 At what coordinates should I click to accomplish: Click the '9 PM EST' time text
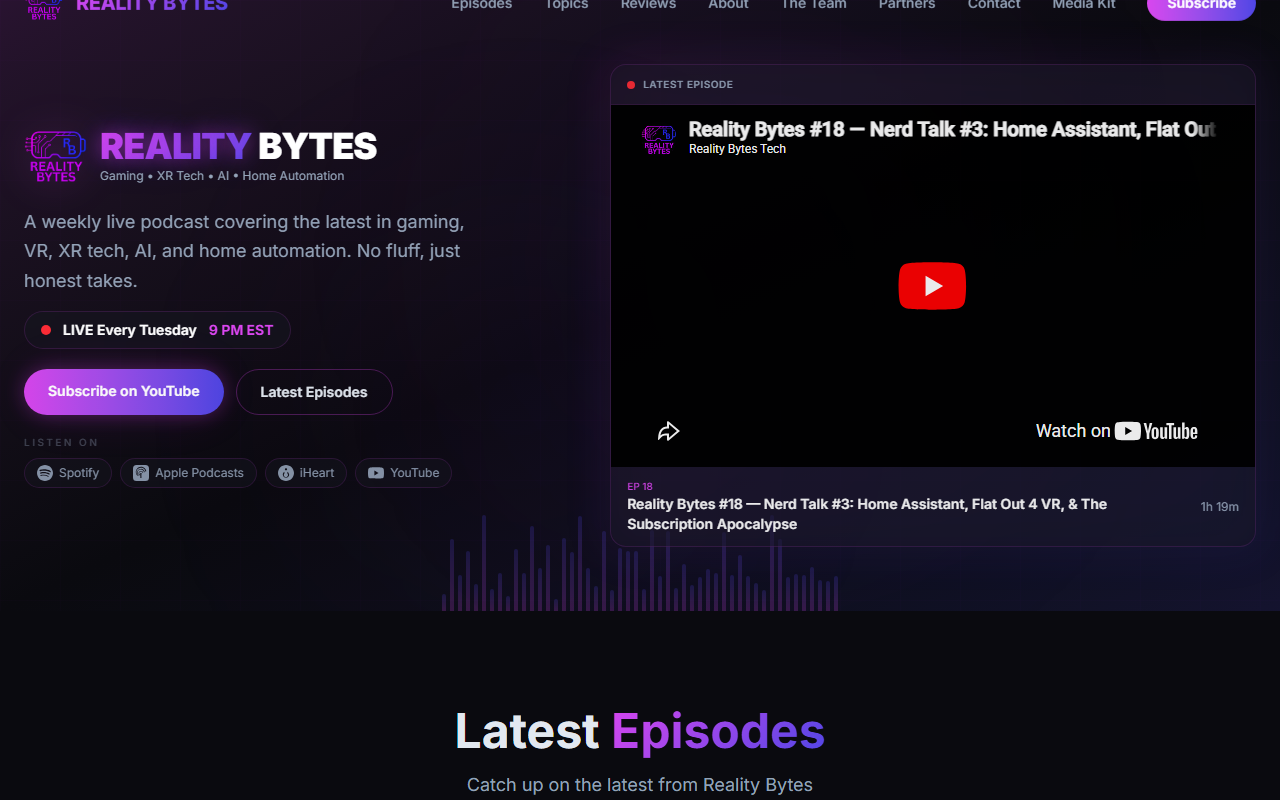click(241, 330)
